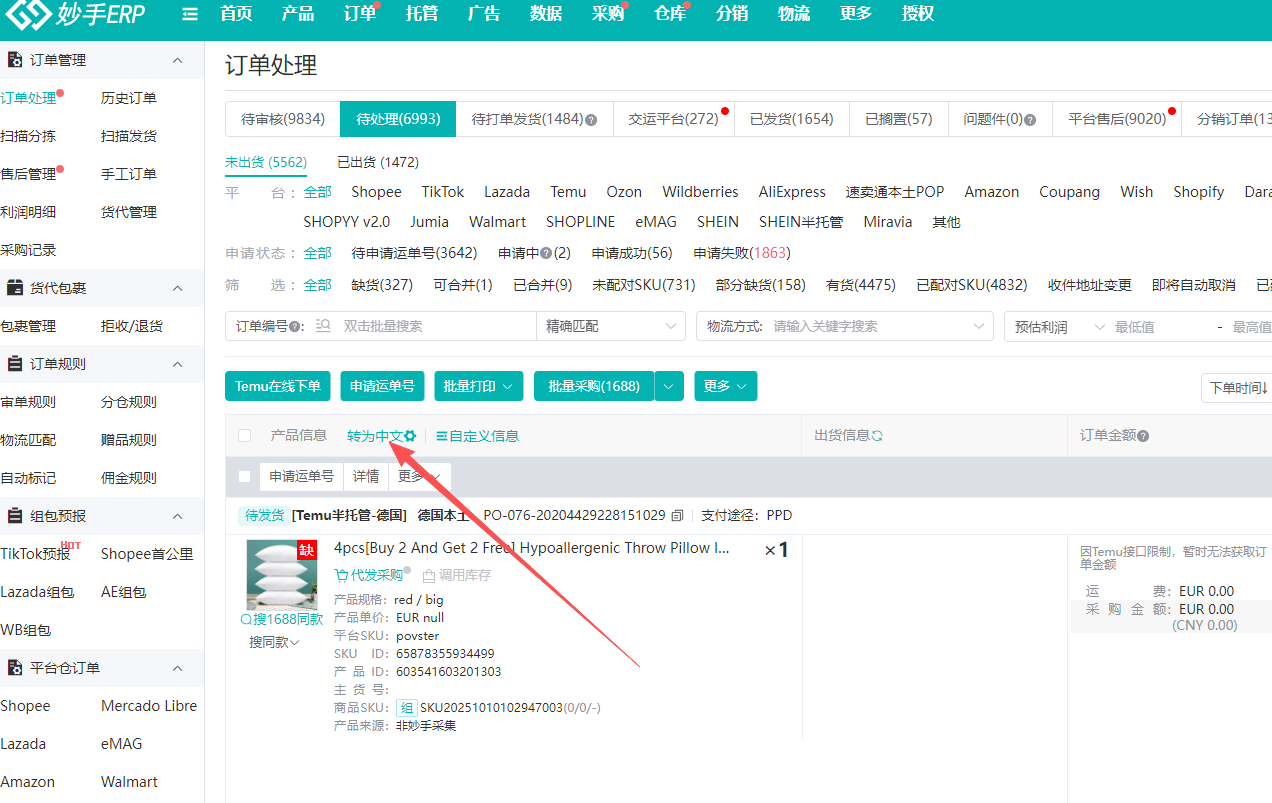The height and width of the screenshot is (803, 1272).
Task: Click the help icon beside 订单金额
Action: pyautogui.click(x=1143, y=436)
